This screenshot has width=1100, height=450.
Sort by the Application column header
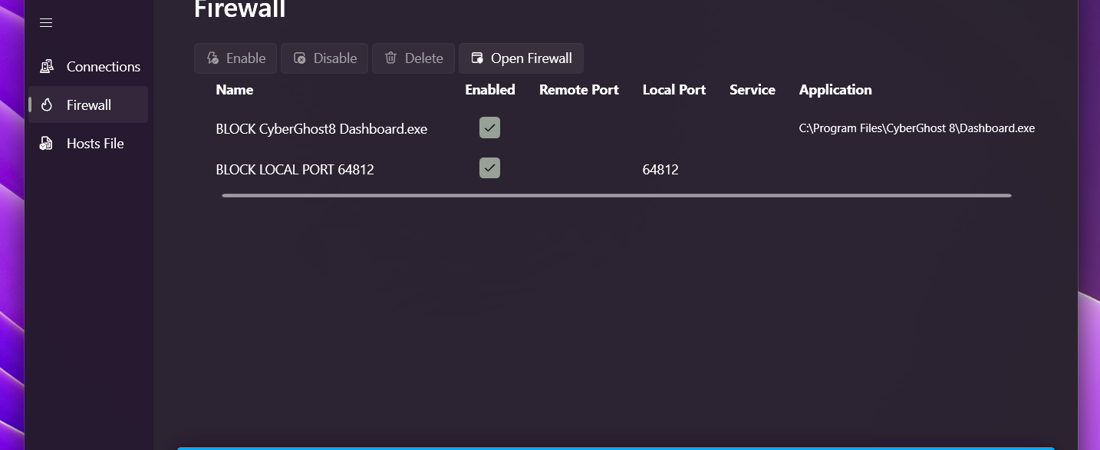pyautogui.click(x=835, y=90)
